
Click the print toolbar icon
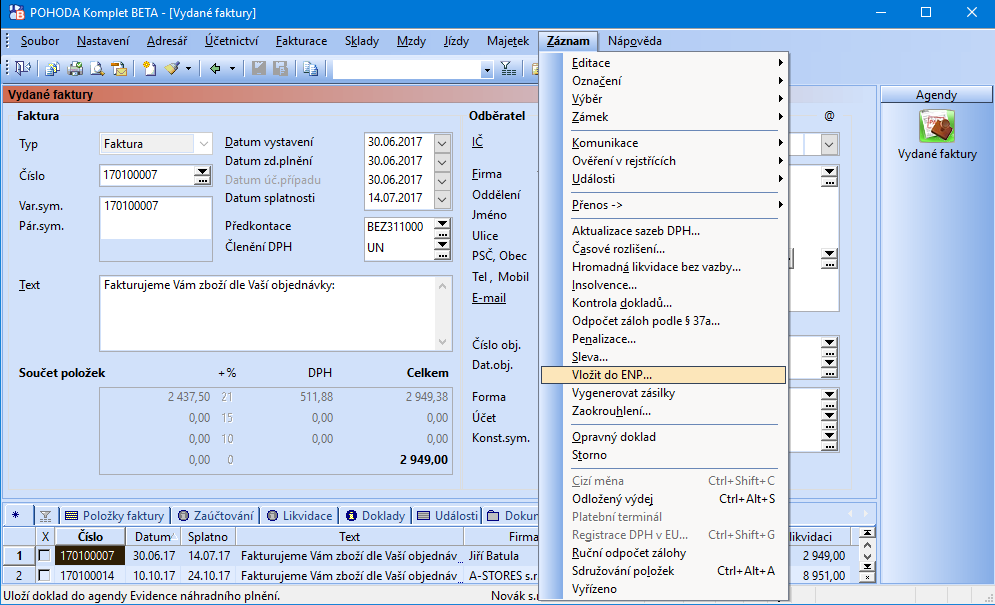click(76, 68)
